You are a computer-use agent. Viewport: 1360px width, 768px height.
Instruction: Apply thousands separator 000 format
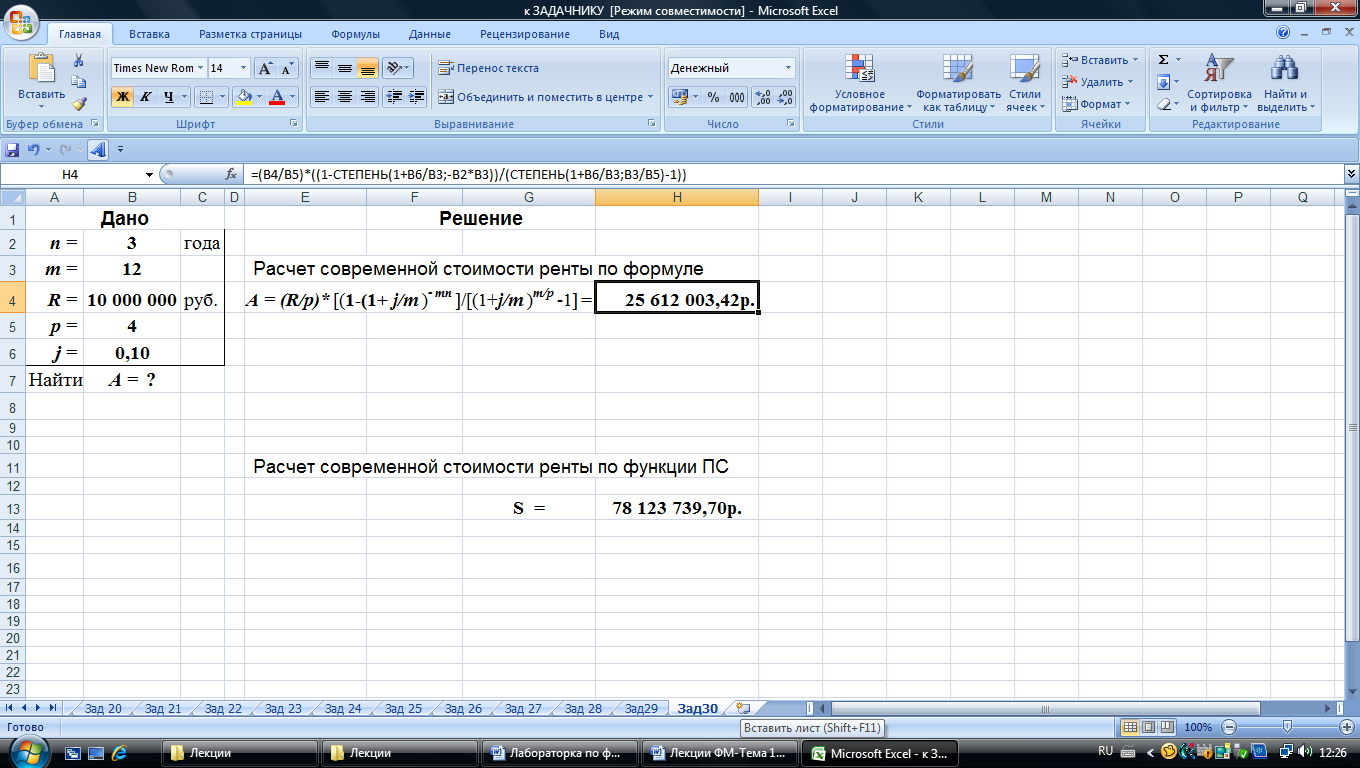coord(737,97)
